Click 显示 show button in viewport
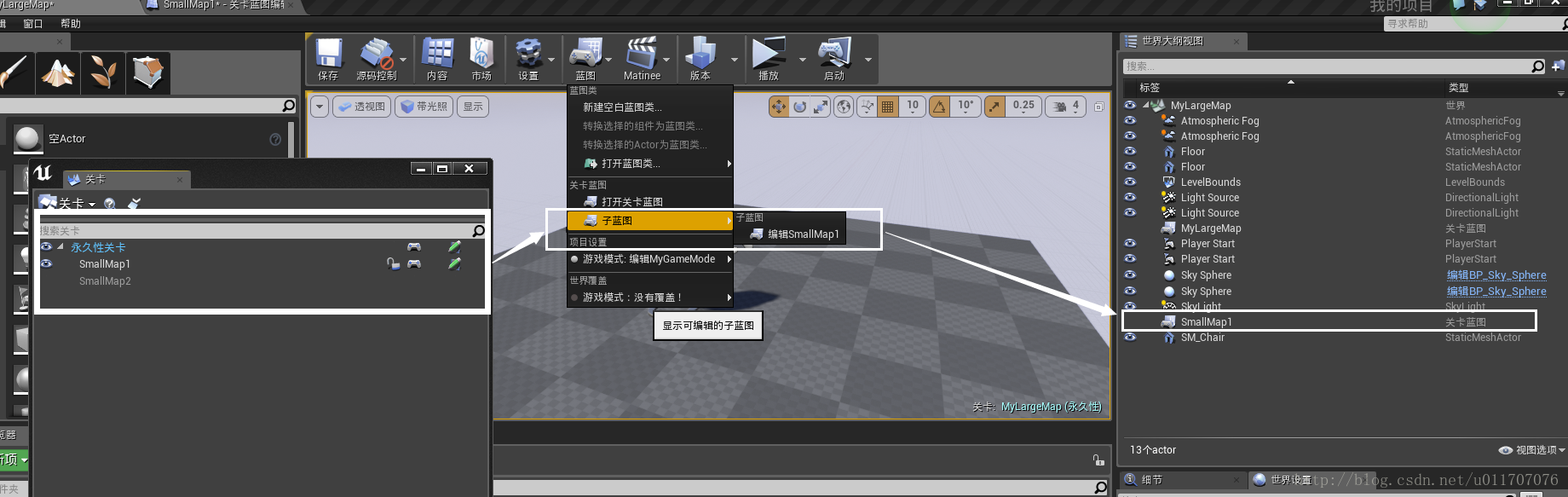This screenshot has height=497, width=1568. pyautogui.click(x=473, y=107)
